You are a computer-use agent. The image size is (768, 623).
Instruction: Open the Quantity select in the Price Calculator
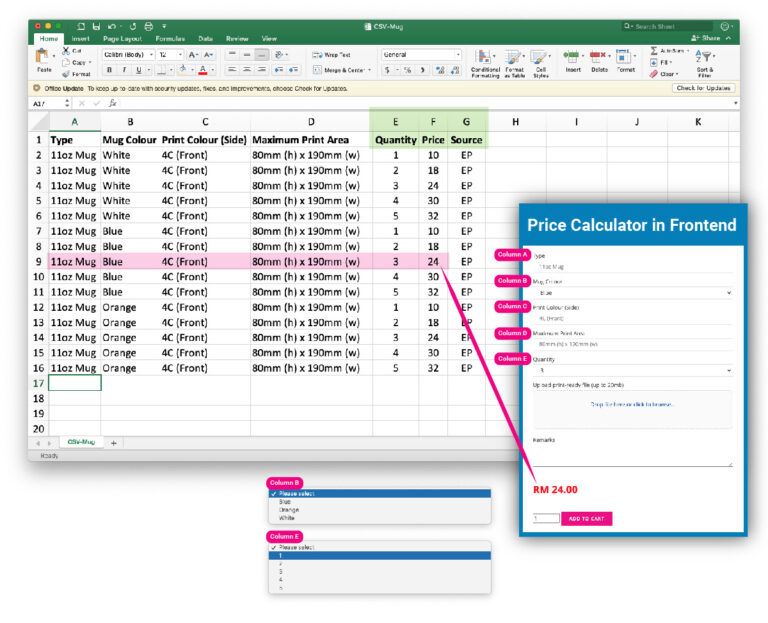point(633,370)
